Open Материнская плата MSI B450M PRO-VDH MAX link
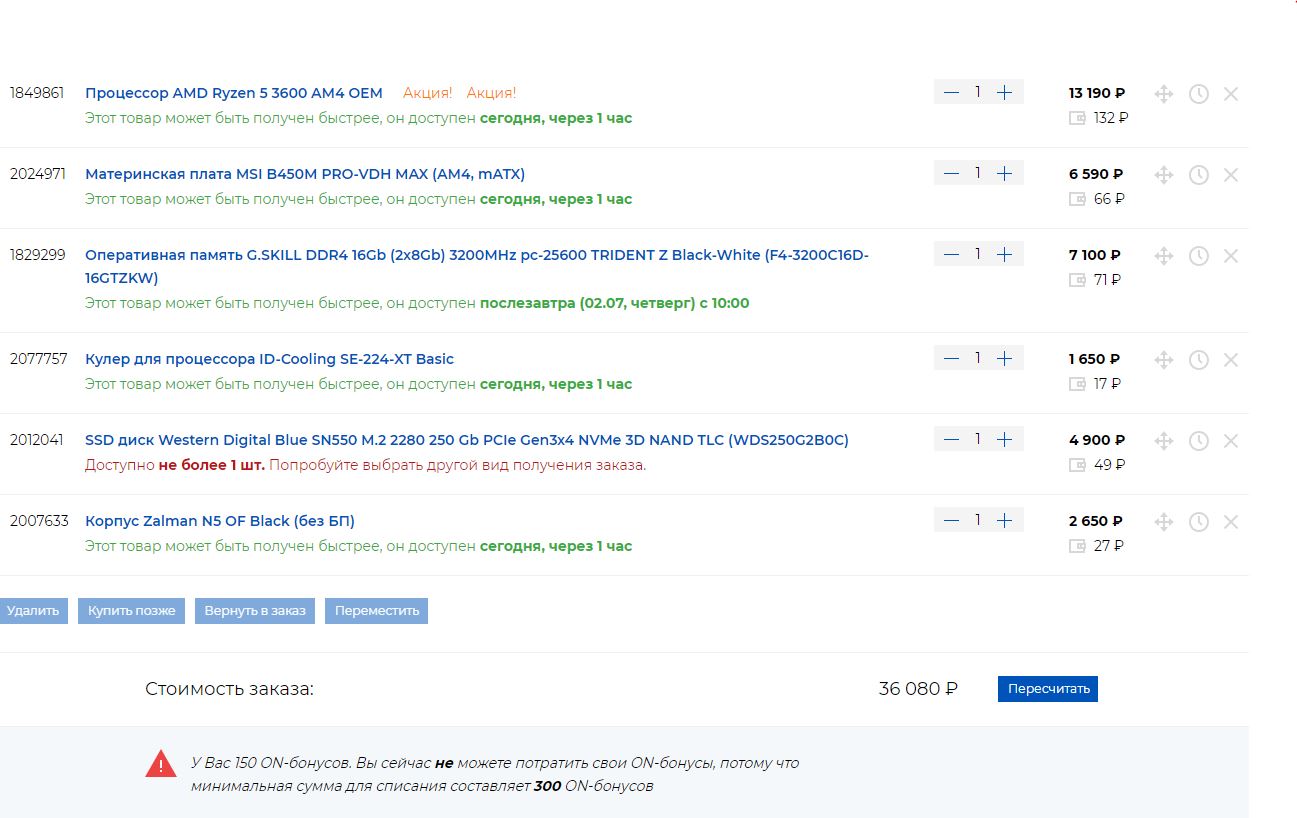This screenshot has height=818, width=1297. 305,174
